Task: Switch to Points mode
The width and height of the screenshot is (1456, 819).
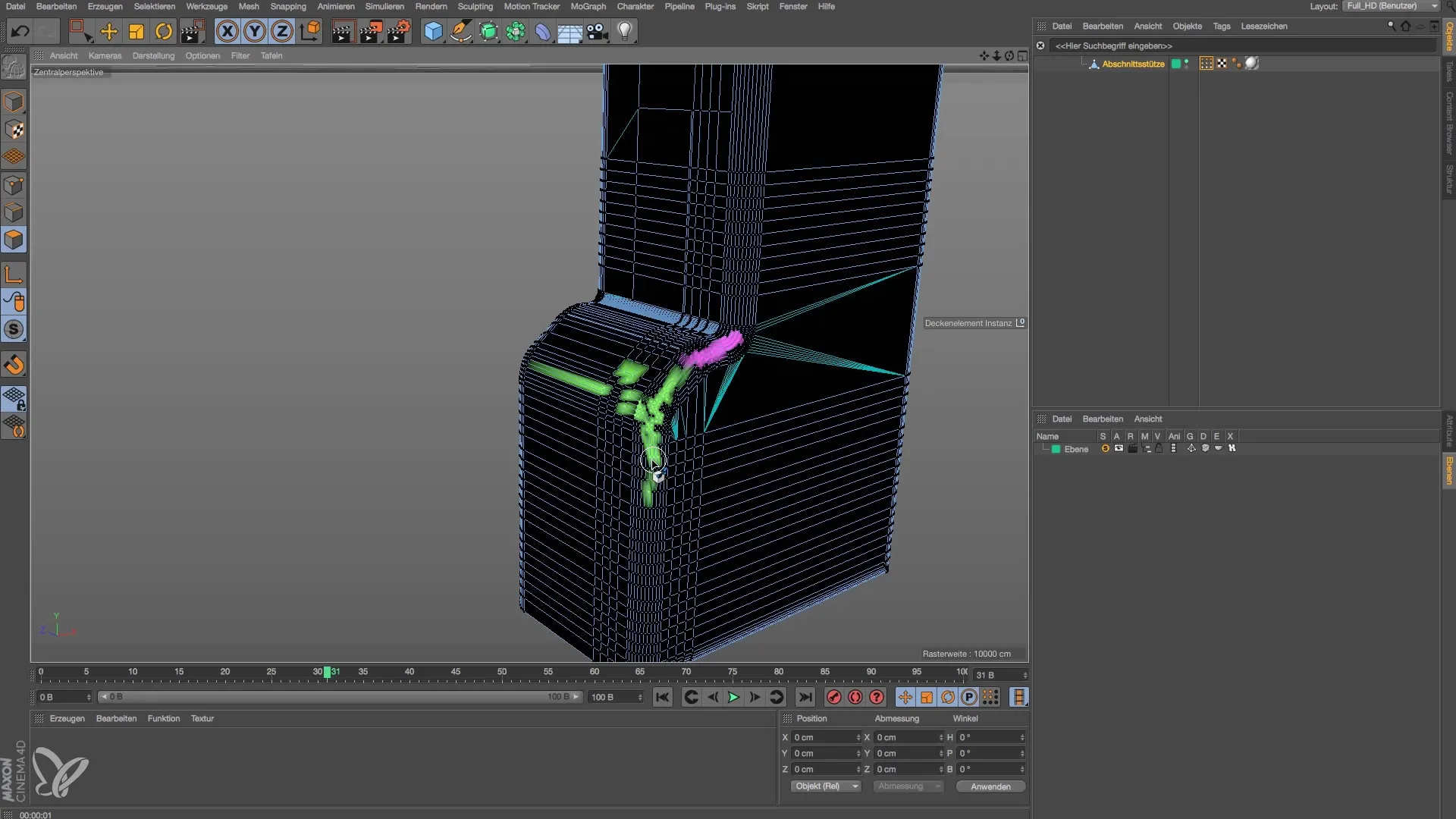Action: (14, 185)
